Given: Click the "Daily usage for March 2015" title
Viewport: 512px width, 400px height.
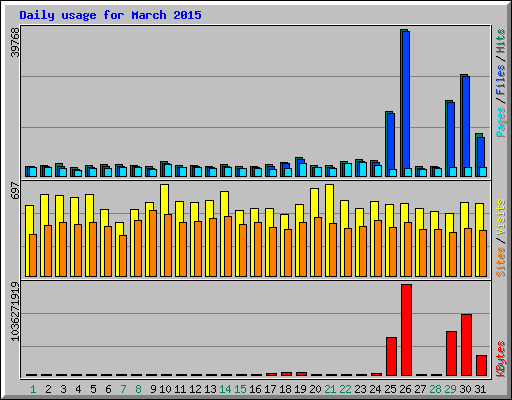Looking at the screenshot, I should 110,15.
